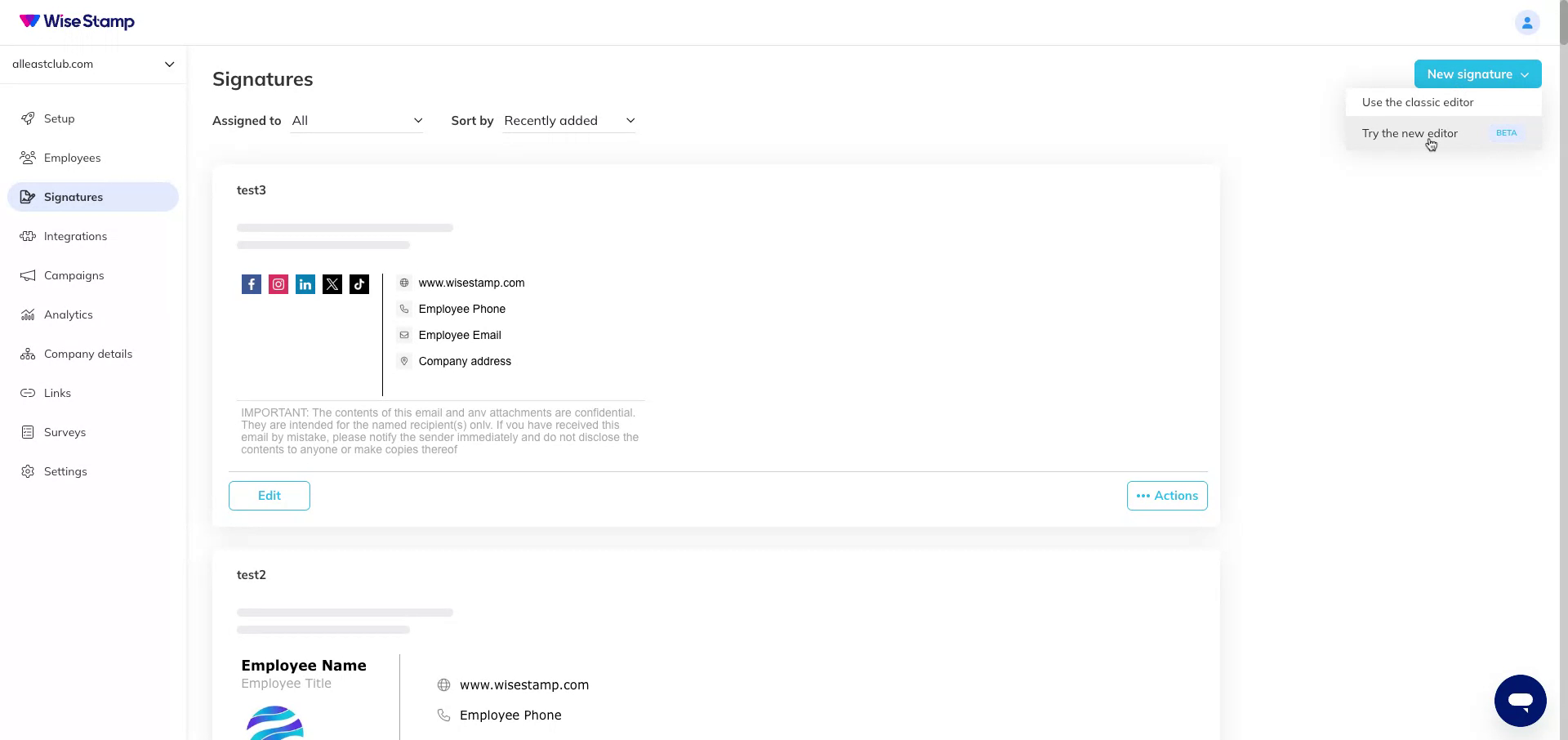
Task: Click the TikTok icon in test3 signature
Action: pyautogui.click(x=359, y=284)
